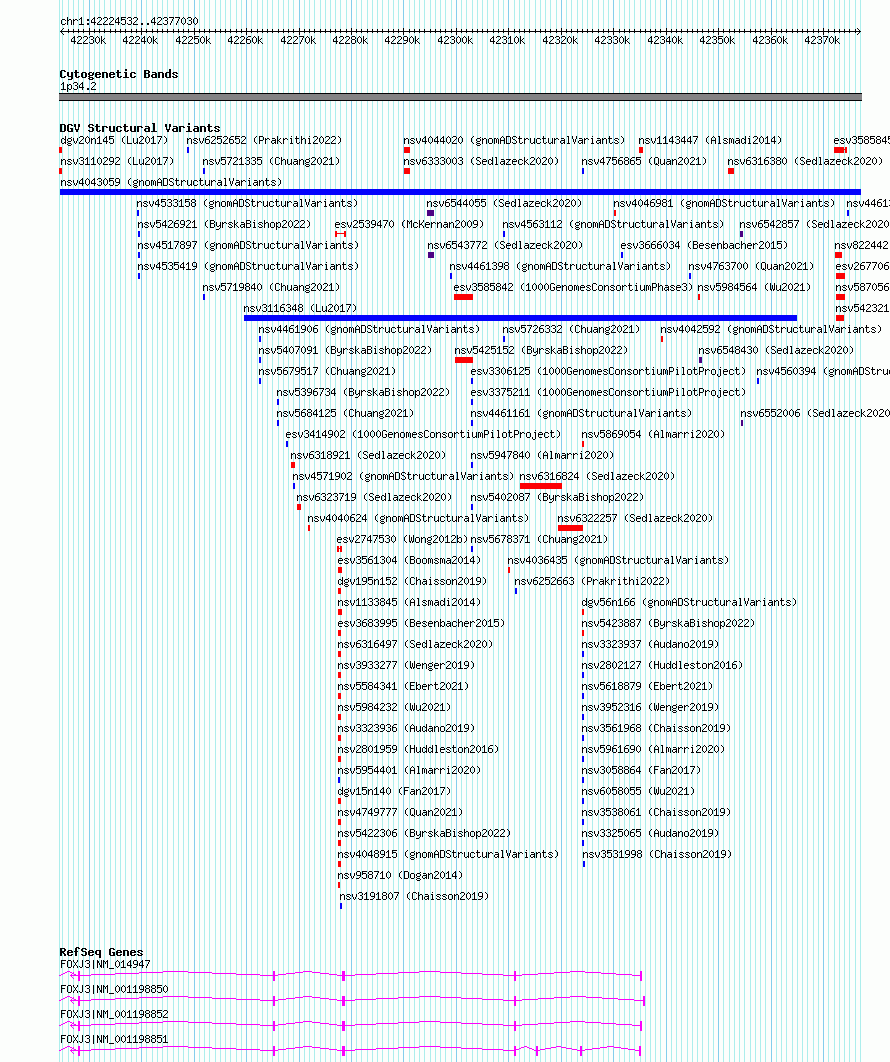890x1062 pixels.
Task: Click nsv5684125 (Chuang2021) label
Action: 345,413
